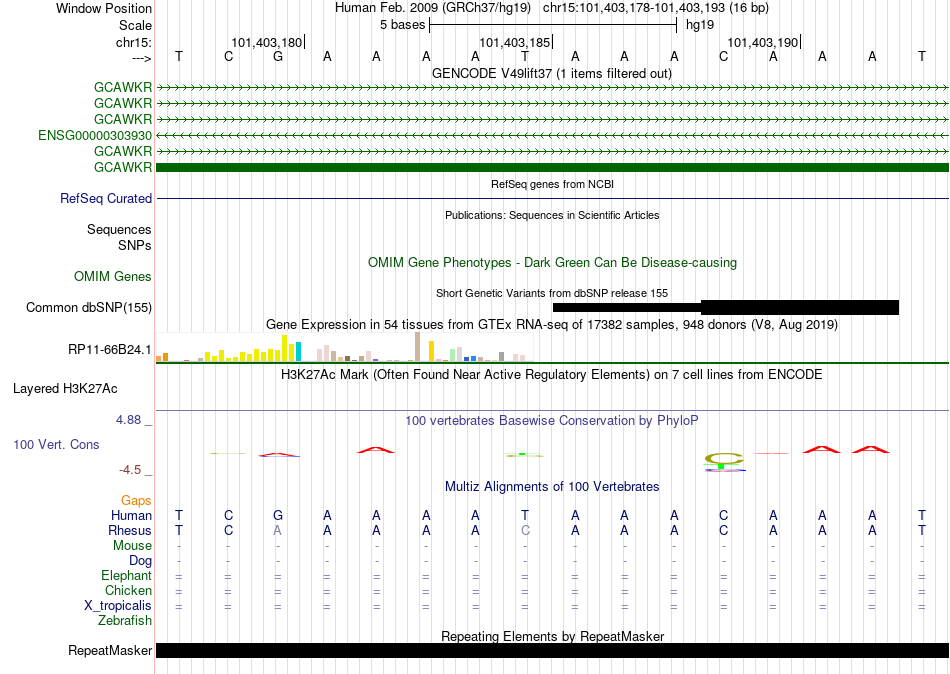
Task: Click the GENCODE V49lift37 track title
Action: 551,73
